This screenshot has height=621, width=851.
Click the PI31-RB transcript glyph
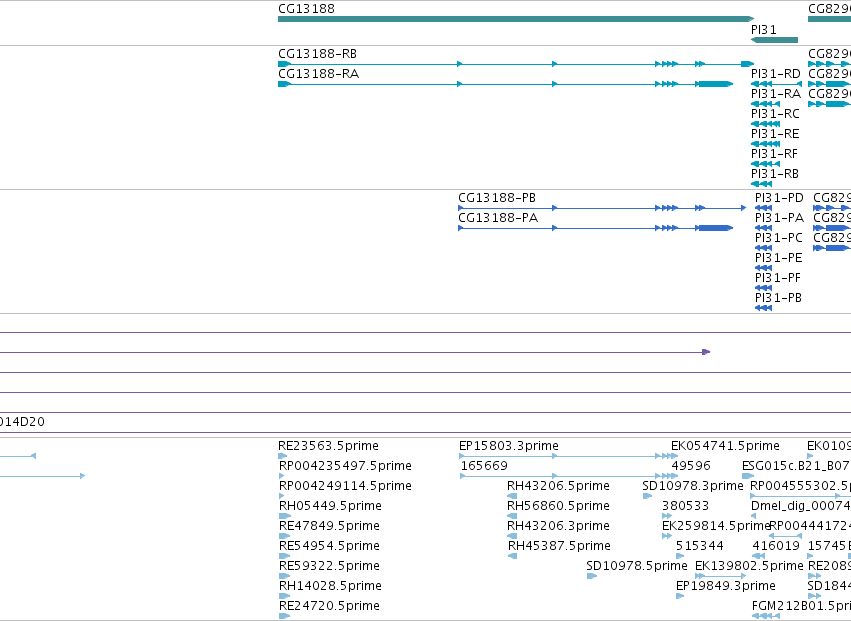(761, 184)
